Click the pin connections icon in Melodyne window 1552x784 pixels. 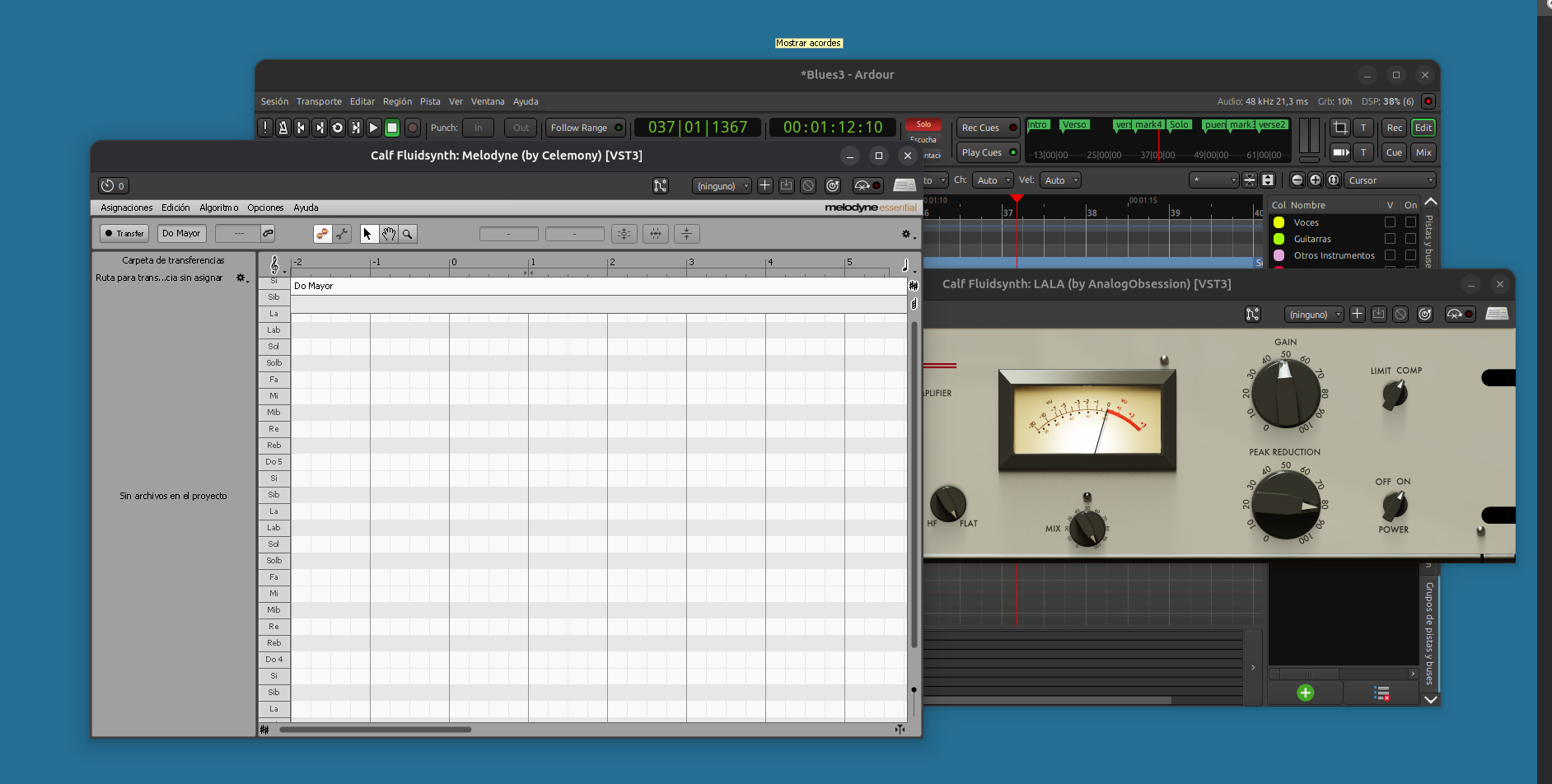[x=660, y=186]
